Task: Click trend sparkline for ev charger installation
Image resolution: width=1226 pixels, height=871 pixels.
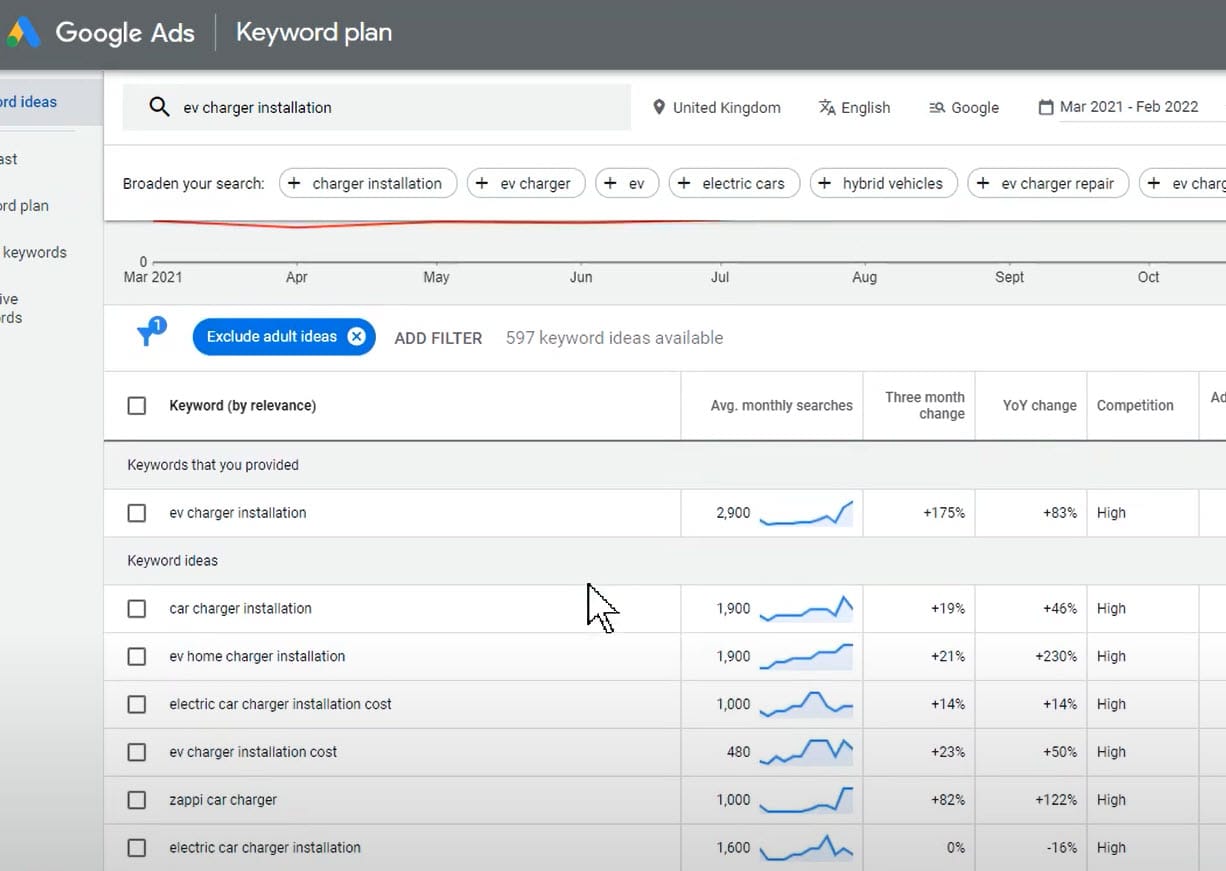Action: [806, 513]
